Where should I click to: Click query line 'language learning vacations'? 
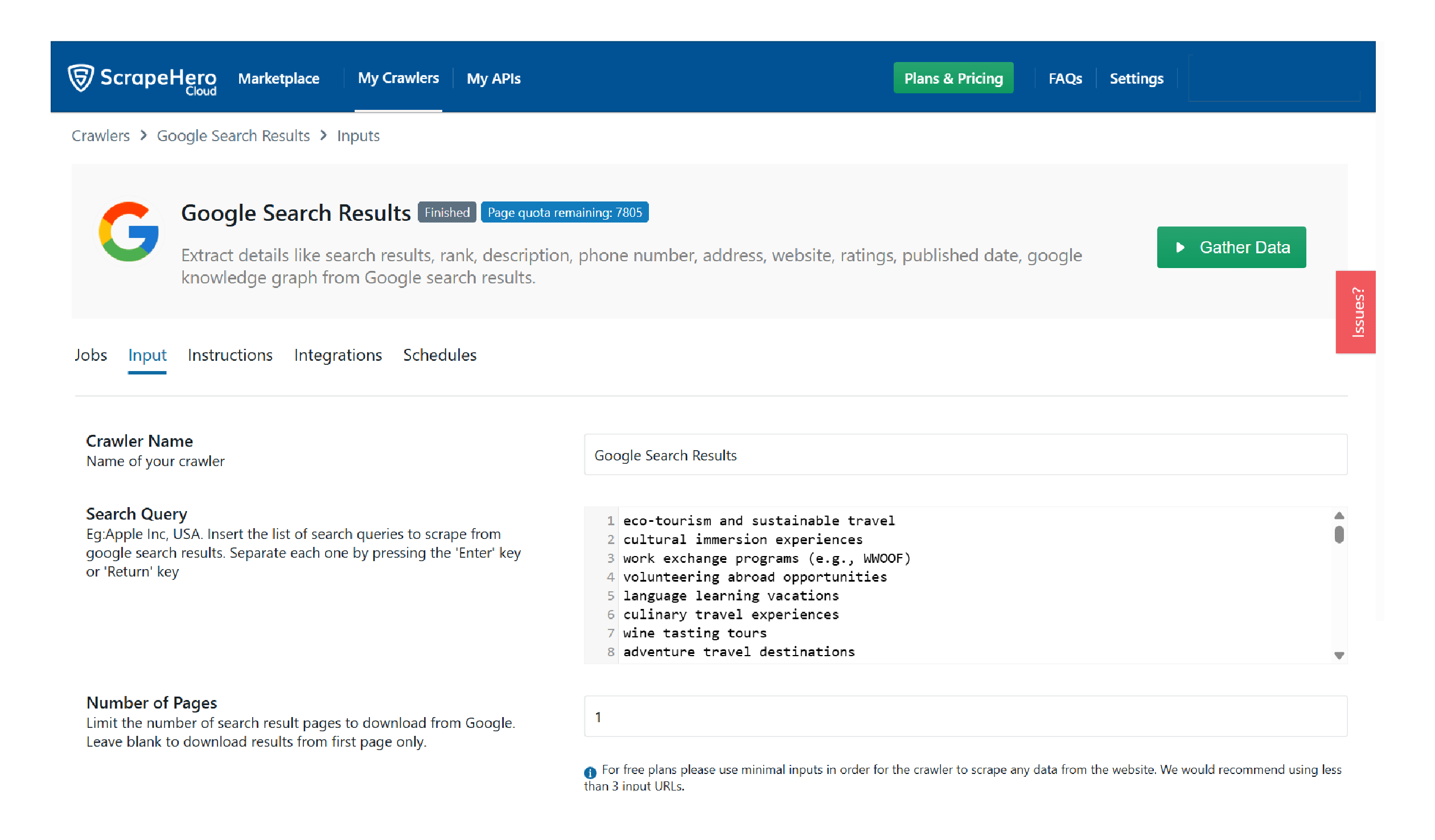coord(731,596)
